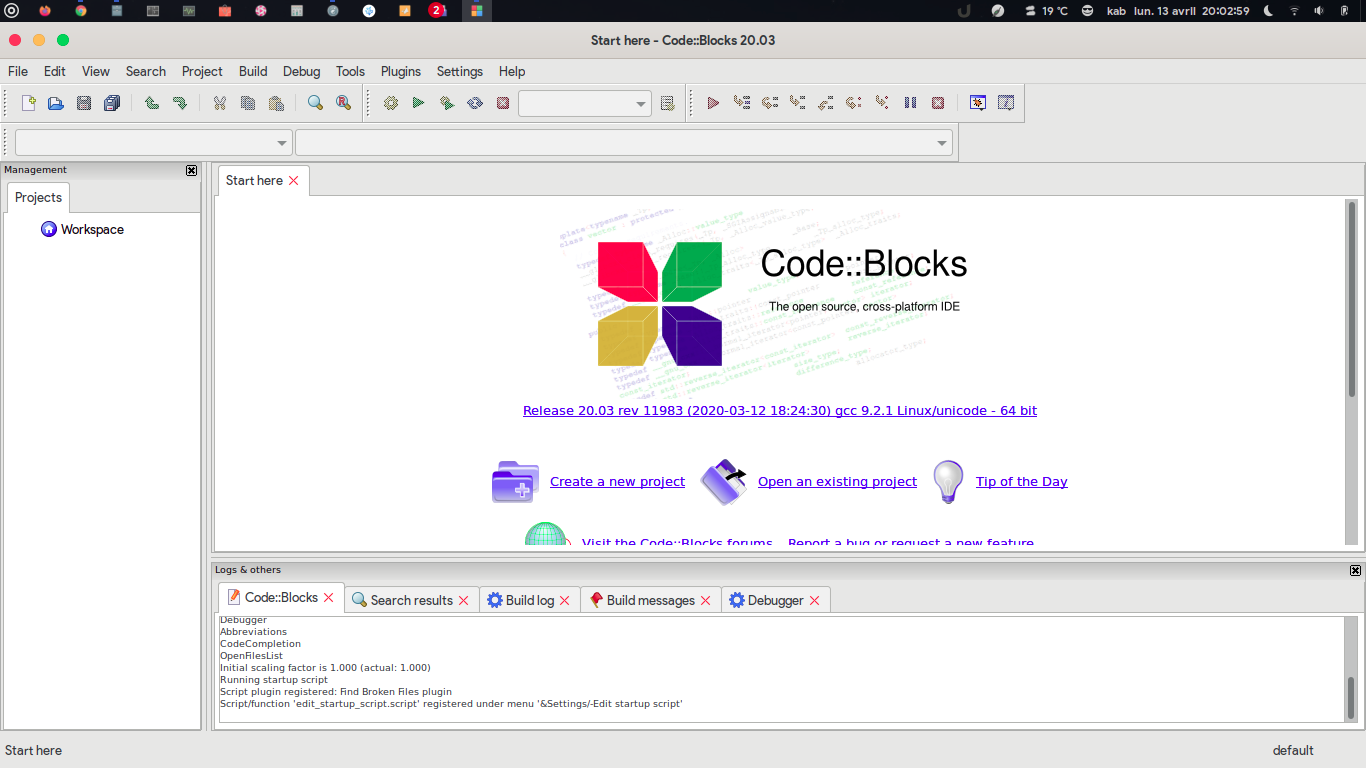
Task: Open the link to Release 20.03 rev 11983
Action: pyautogui.click(x=778, y=410)
